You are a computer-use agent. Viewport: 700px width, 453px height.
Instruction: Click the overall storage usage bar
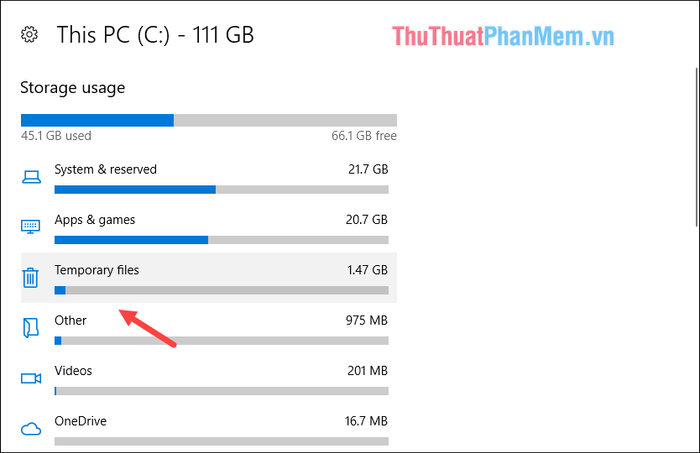[208, 120]
